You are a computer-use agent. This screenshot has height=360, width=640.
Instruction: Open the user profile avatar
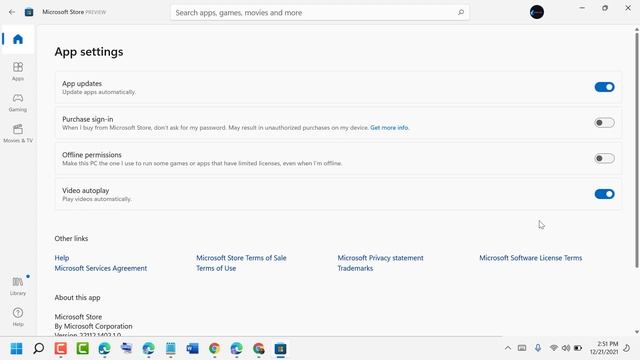click(x=537, y=12)
